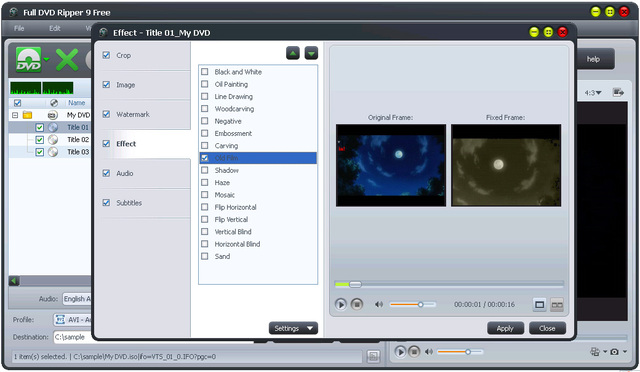Click the effect dialog title bar icon
Image resolution: width=640 pixels, height=372 pixels.
pyautogui.click(x=104, y=32)
